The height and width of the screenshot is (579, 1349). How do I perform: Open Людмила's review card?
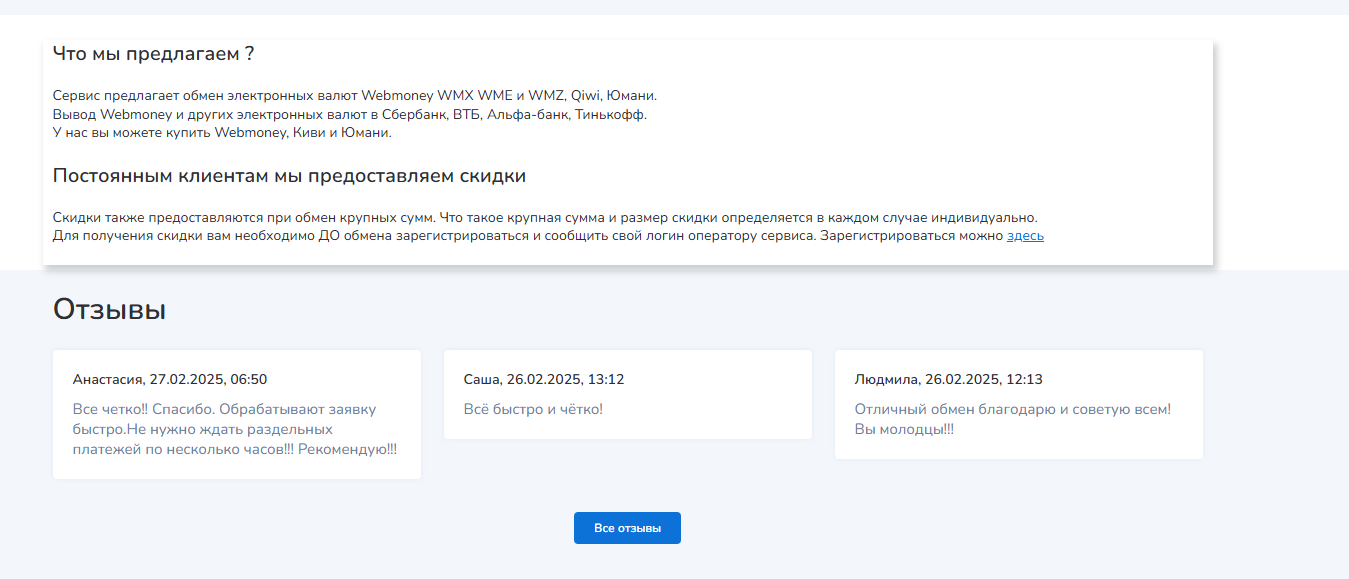pyautogui.click(x=1018, y=403)
